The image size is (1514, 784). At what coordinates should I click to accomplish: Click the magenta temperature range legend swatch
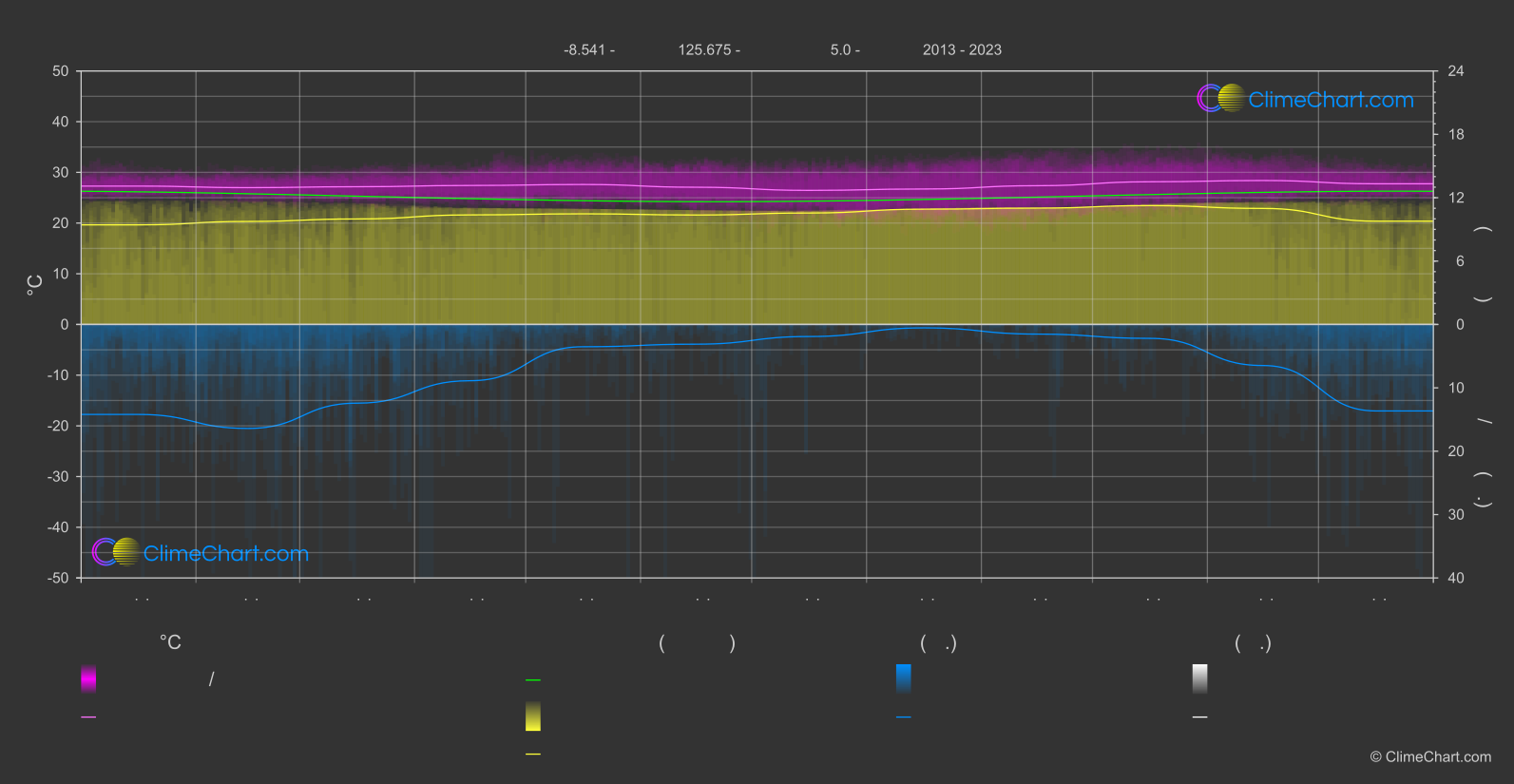[88, 679]
